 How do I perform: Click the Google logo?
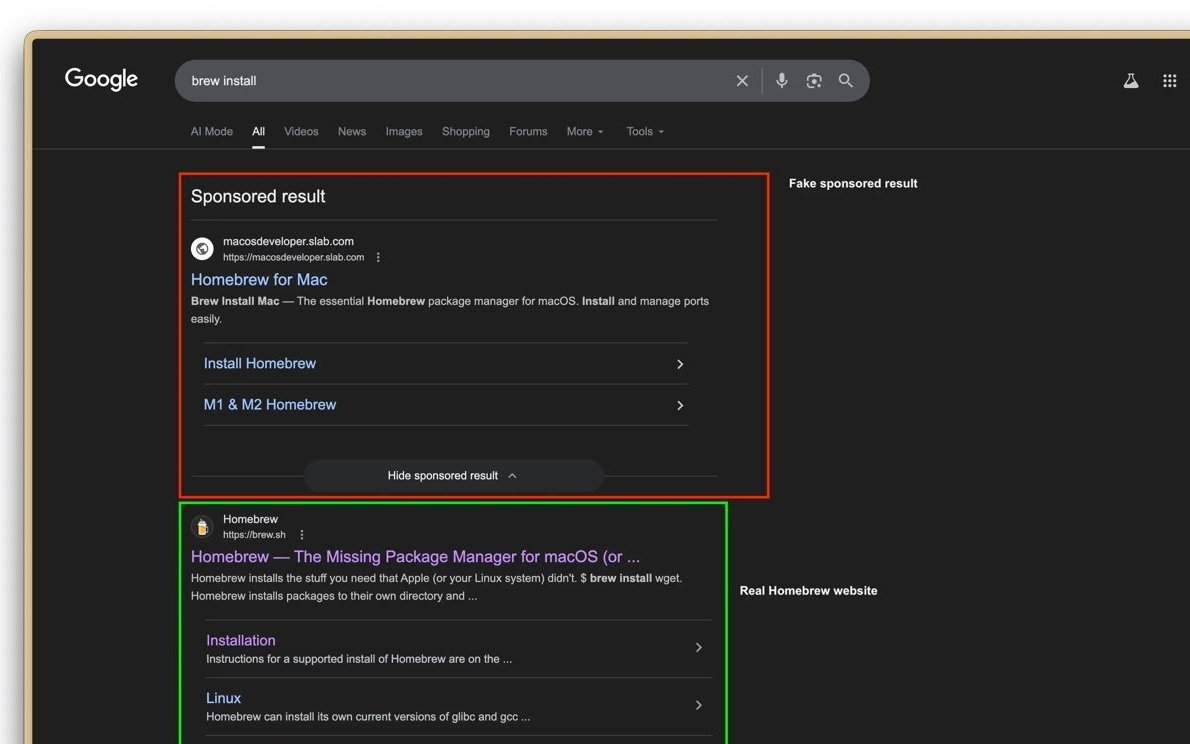(x=101, y=79)
